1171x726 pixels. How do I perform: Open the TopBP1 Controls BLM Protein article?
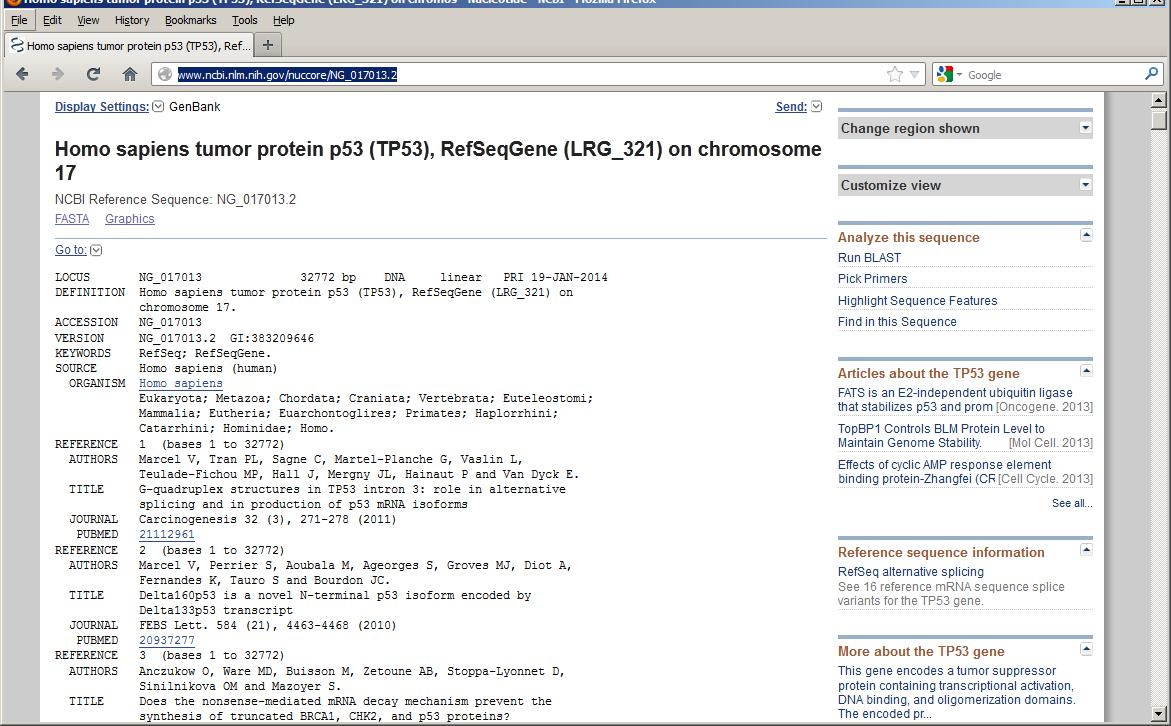[x=941, y=435]
